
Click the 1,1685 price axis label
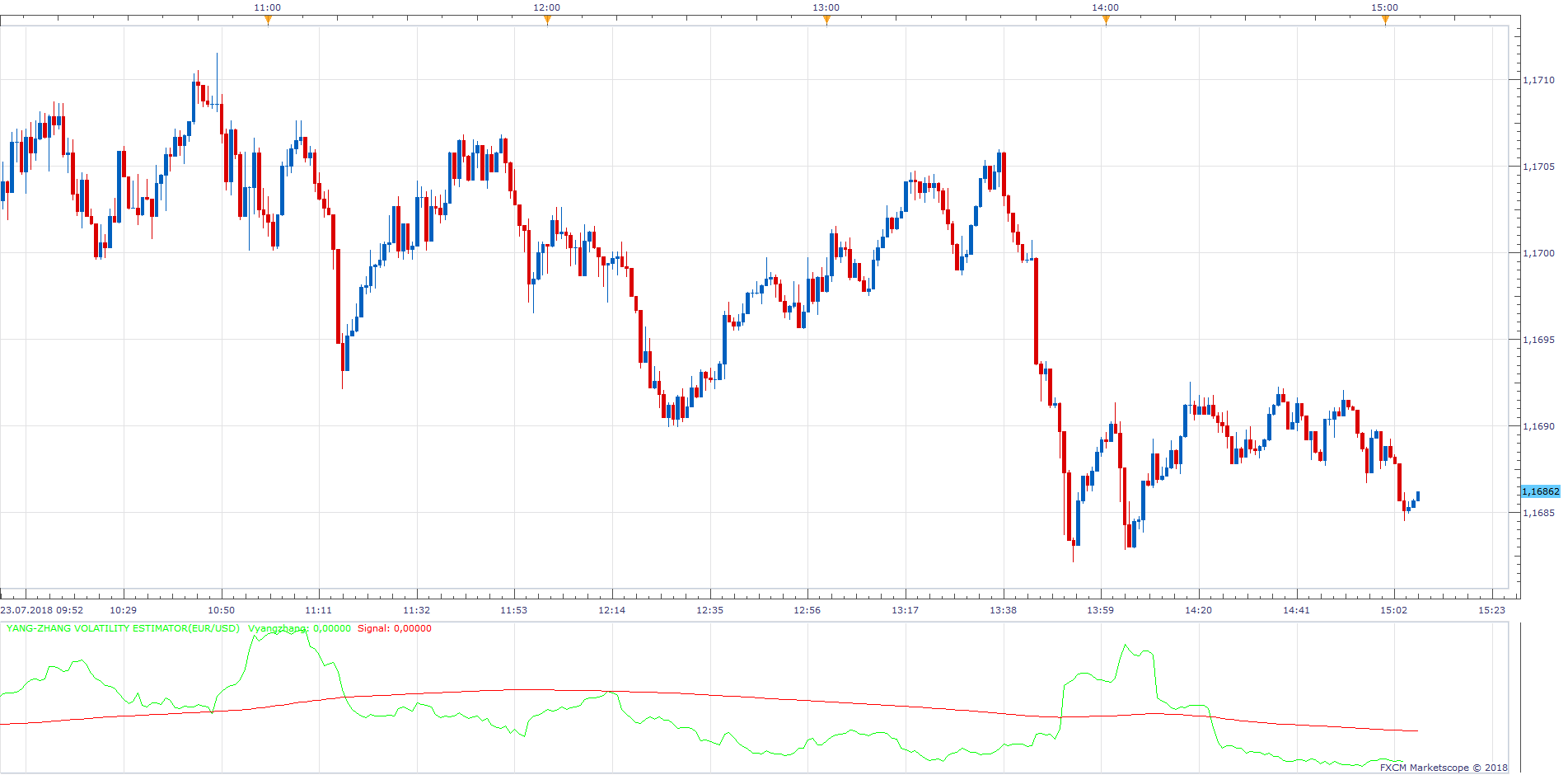click(1538, 513)
